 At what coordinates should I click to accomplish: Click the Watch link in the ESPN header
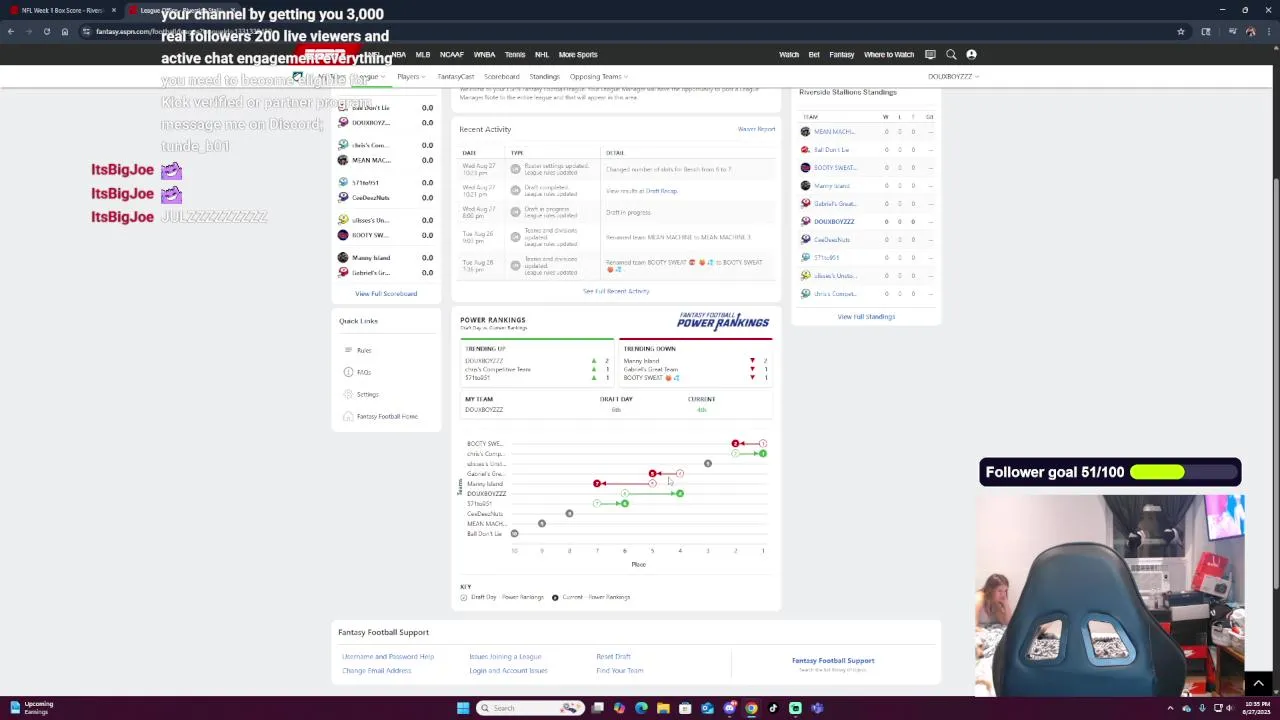tap(789, 55)
